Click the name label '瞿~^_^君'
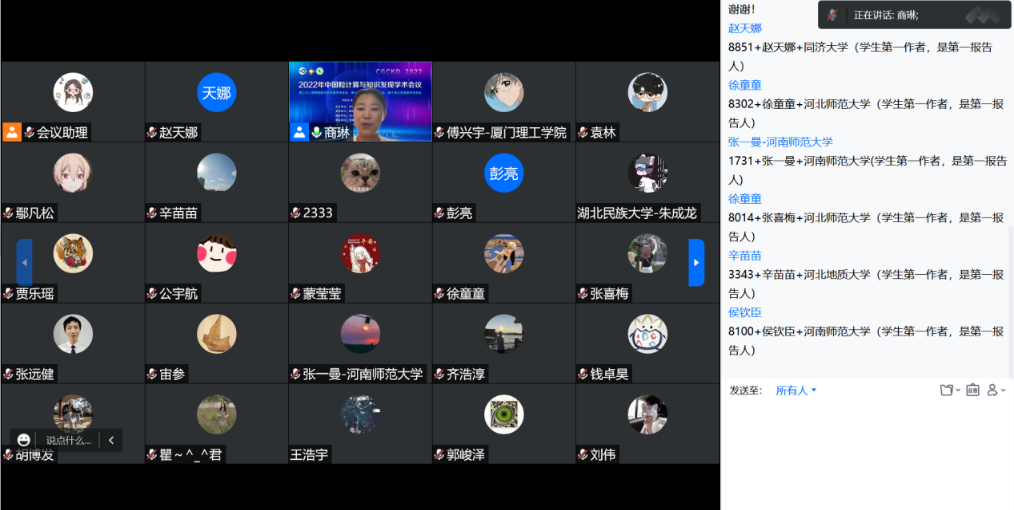Viewport: 1014px width, 510px height. (x=191, y=454)
